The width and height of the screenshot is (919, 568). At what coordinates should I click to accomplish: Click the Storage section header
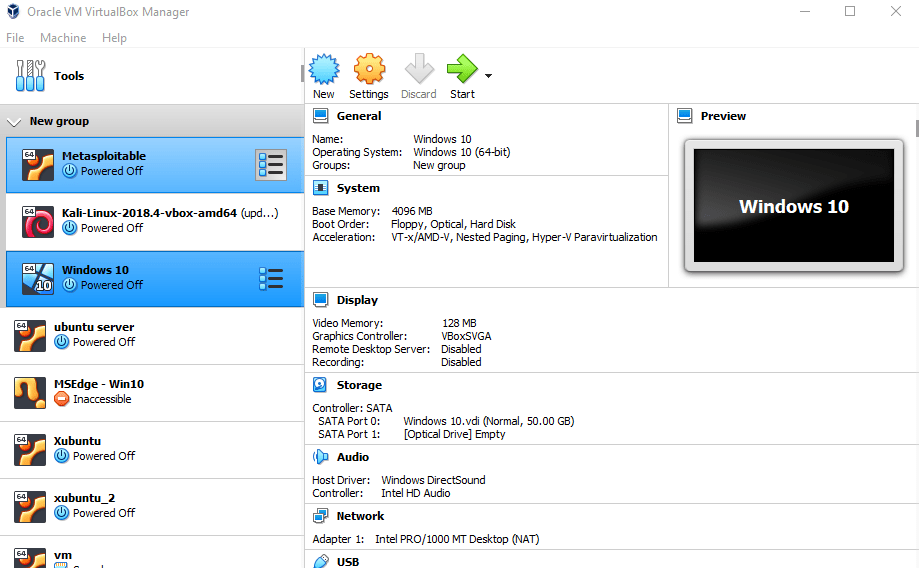coord(359,385)
